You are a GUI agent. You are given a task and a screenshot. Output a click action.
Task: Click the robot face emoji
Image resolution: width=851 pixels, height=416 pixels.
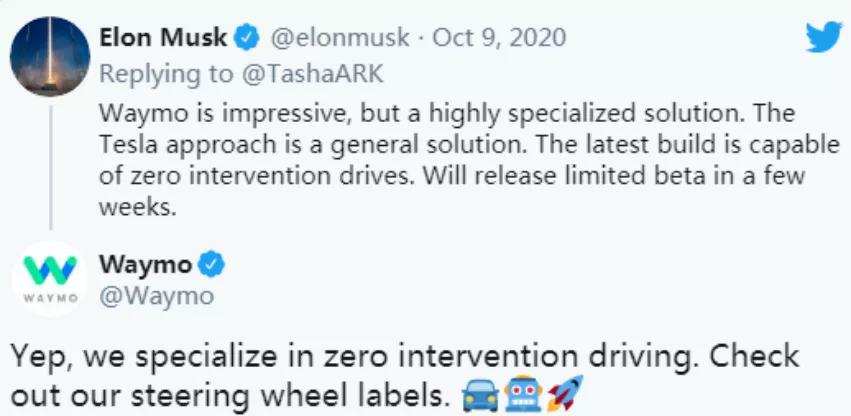522,391
